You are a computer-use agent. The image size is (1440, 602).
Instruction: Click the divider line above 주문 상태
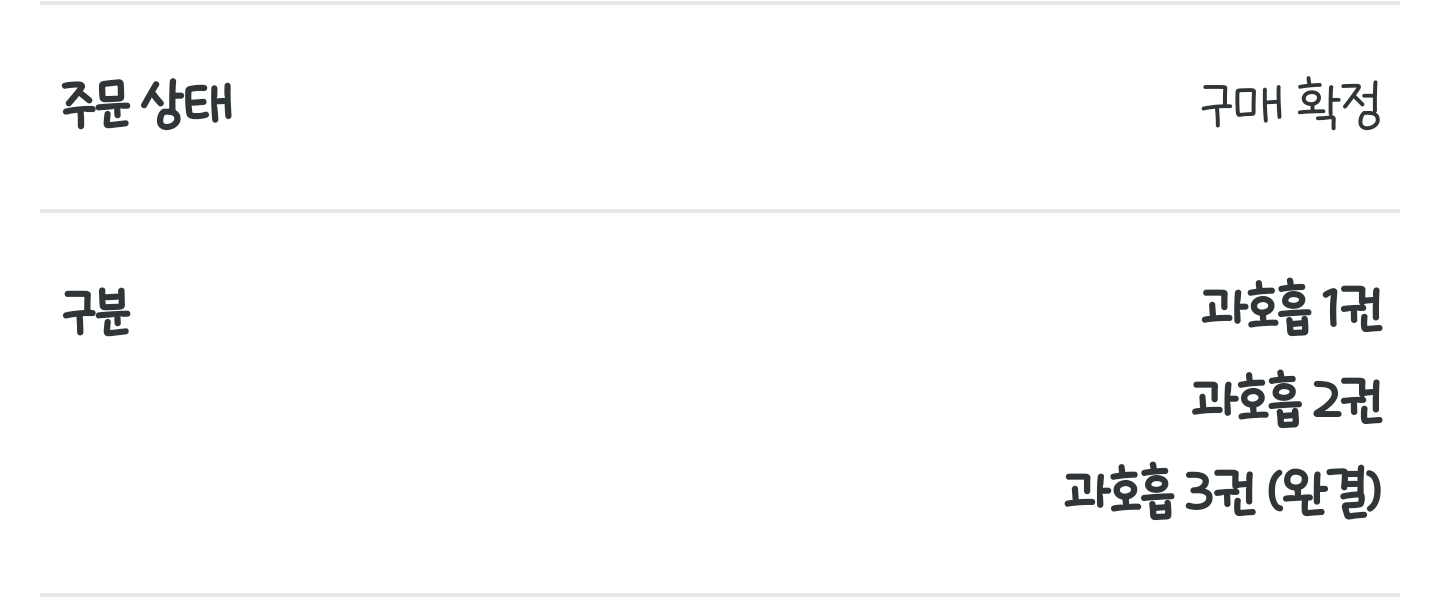coord(720,3)
